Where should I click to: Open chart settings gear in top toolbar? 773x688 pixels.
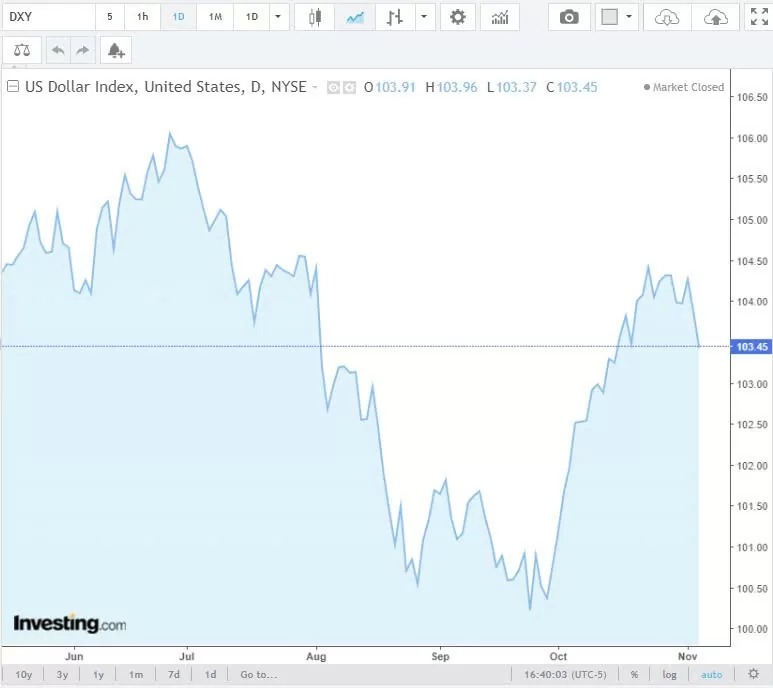[457, 17]
